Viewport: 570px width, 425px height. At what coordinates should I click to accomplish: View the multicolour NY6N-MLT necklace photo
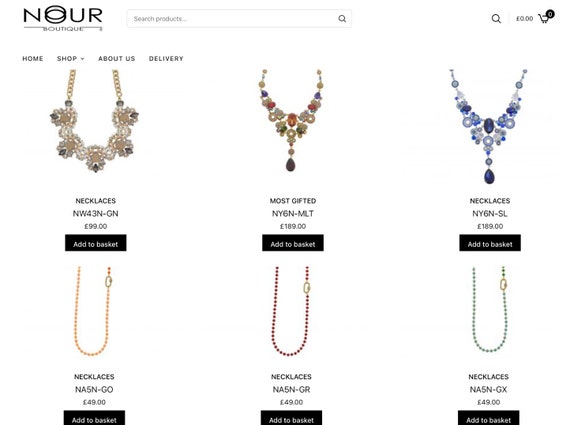[291, 121]
